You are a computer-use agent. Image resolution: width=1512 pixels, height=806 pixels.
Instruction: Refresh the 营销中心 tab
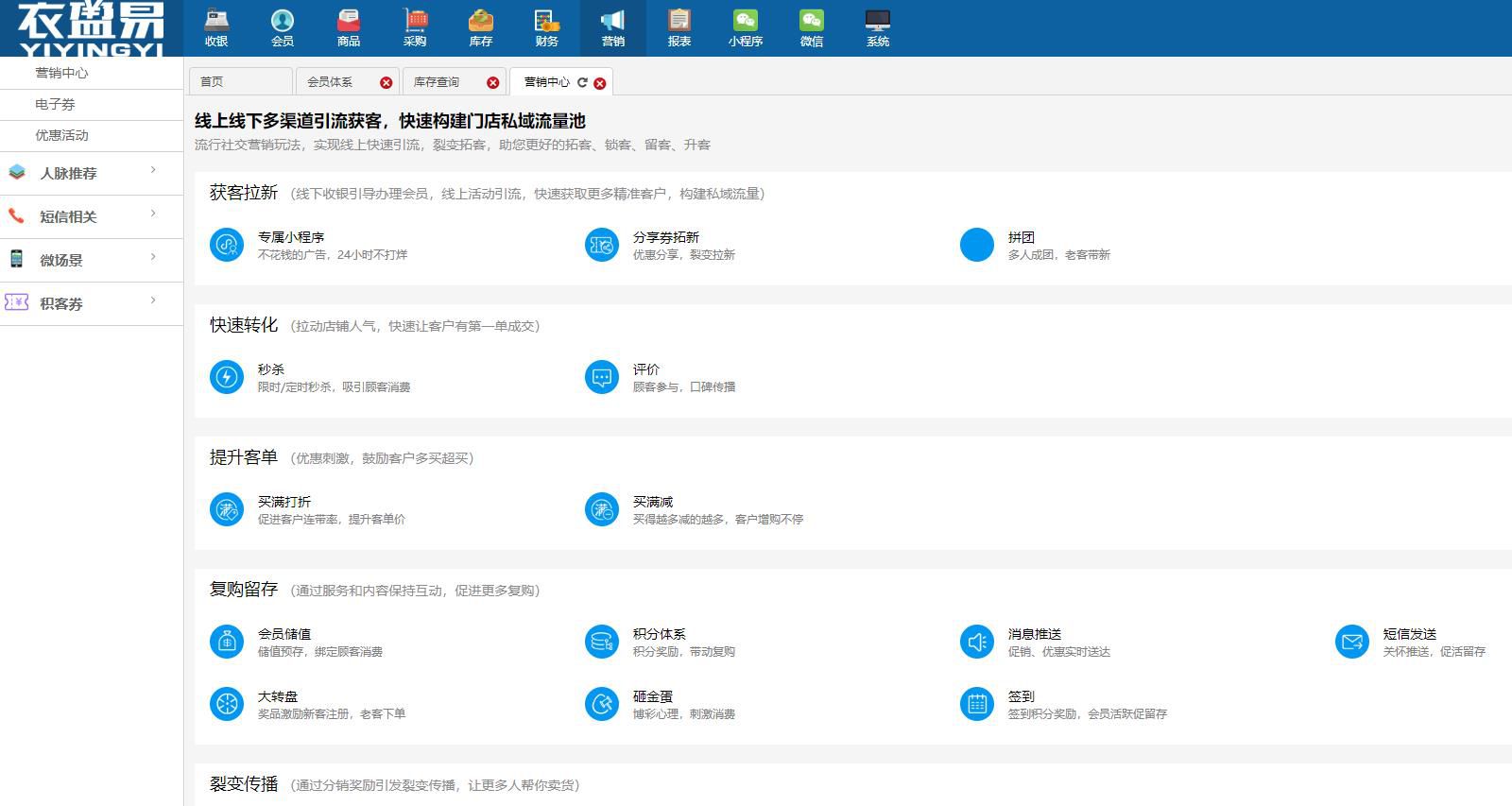pos(582,83)
